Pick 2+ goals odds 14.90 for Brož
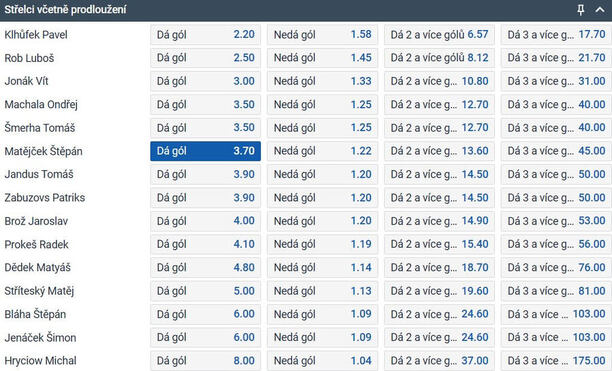612x371 pixels. coord(439,221)
